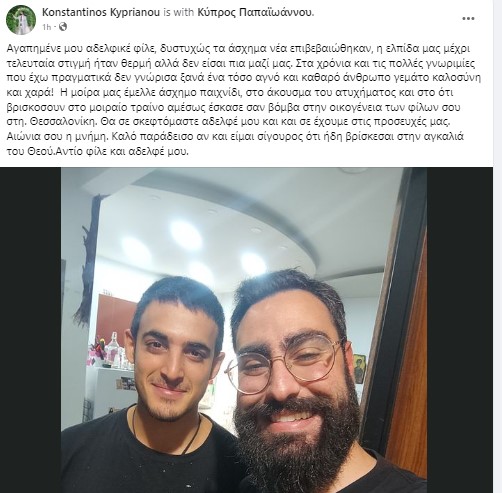The image size is (502, 493).
Task: Click the "is with" text in header
Action: click(x=179, y=13)
